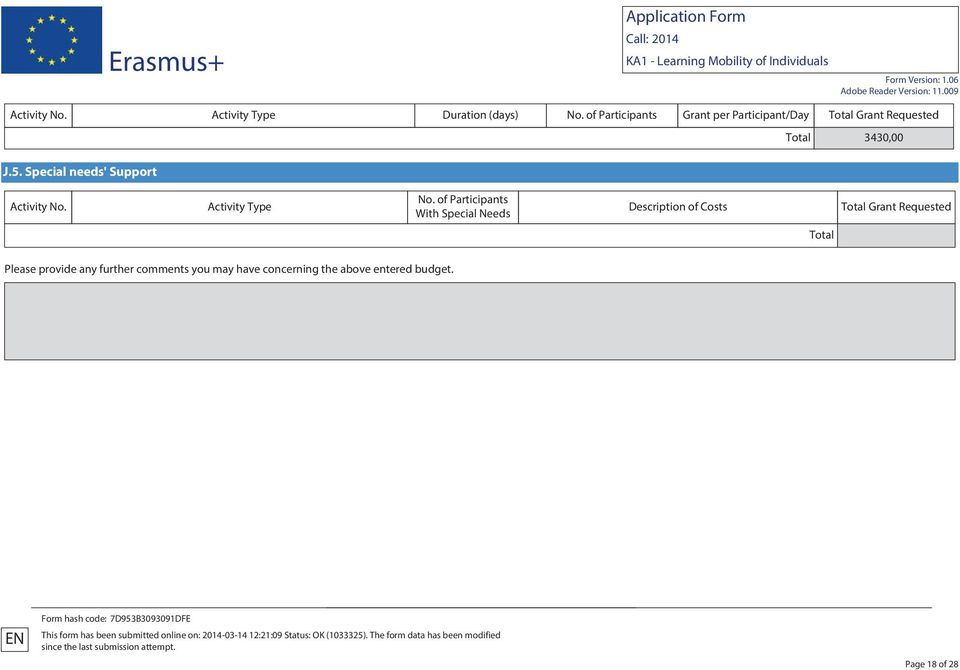Click the Page 18 of 28 indicator

[931, 664]
